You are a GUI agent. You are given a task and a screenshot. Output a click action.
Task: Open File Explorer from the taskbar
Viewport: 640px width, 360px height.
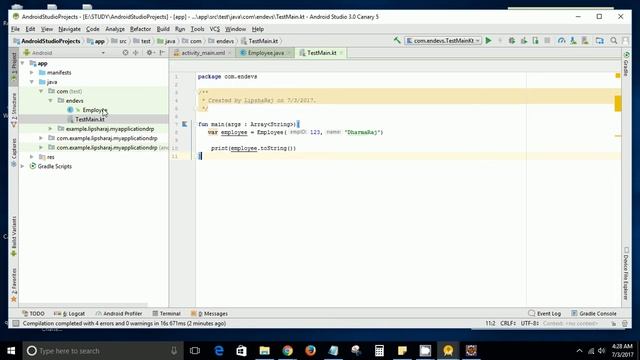tap(264, 351)
